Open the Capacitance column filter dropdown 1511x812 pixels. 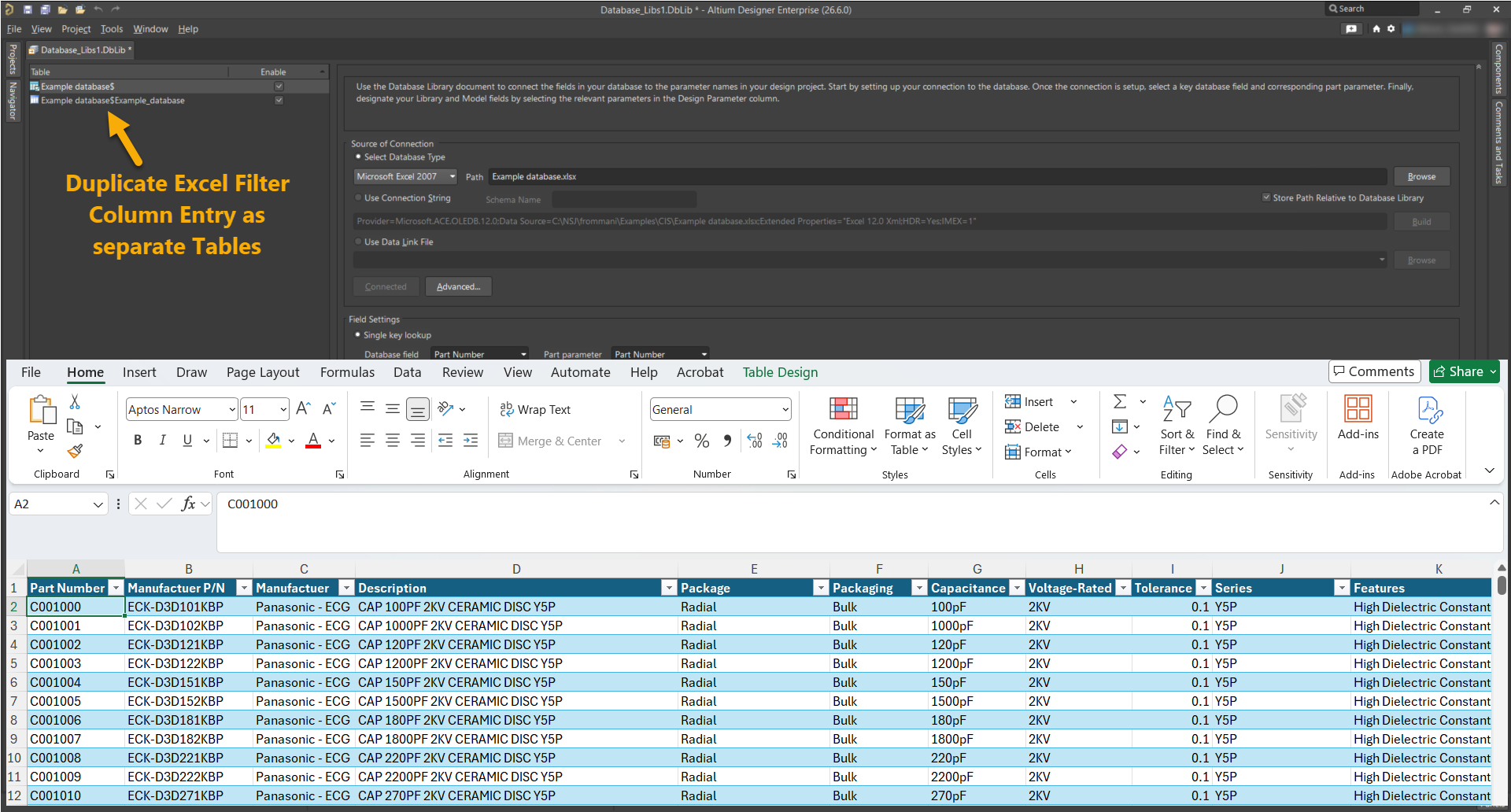tap(1017, 588)
